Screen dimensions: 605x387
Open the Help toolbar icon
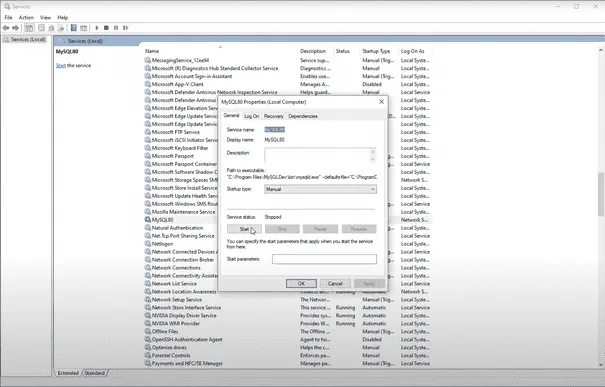coord(73,28)
